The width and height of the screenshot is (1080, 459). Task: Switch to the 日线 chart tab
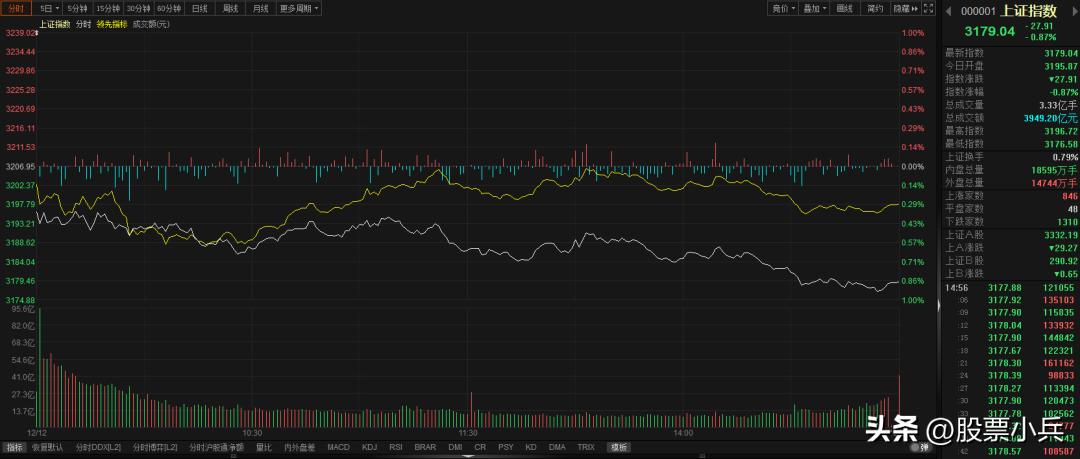point(200,9)
